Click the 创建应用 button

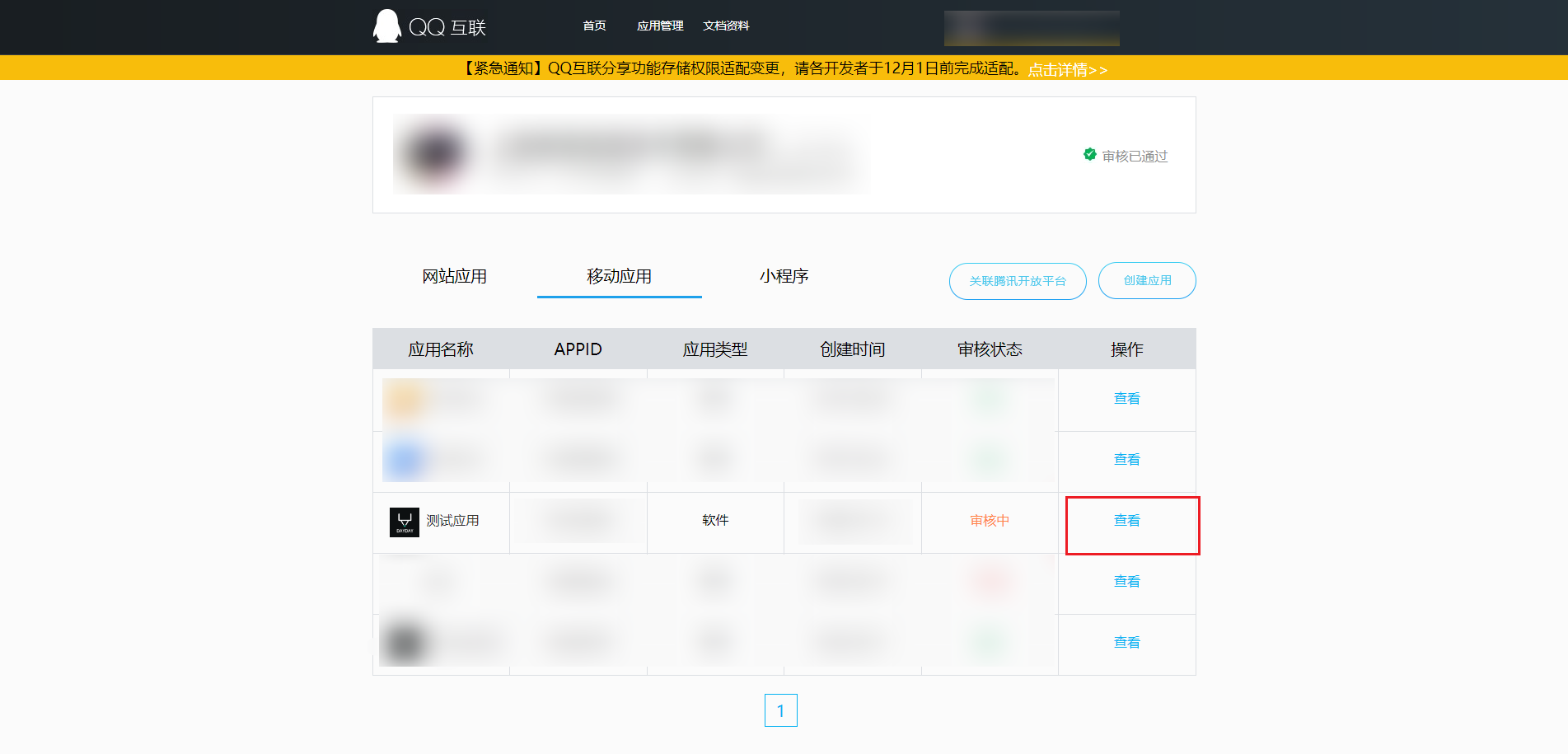[1147, 281]
